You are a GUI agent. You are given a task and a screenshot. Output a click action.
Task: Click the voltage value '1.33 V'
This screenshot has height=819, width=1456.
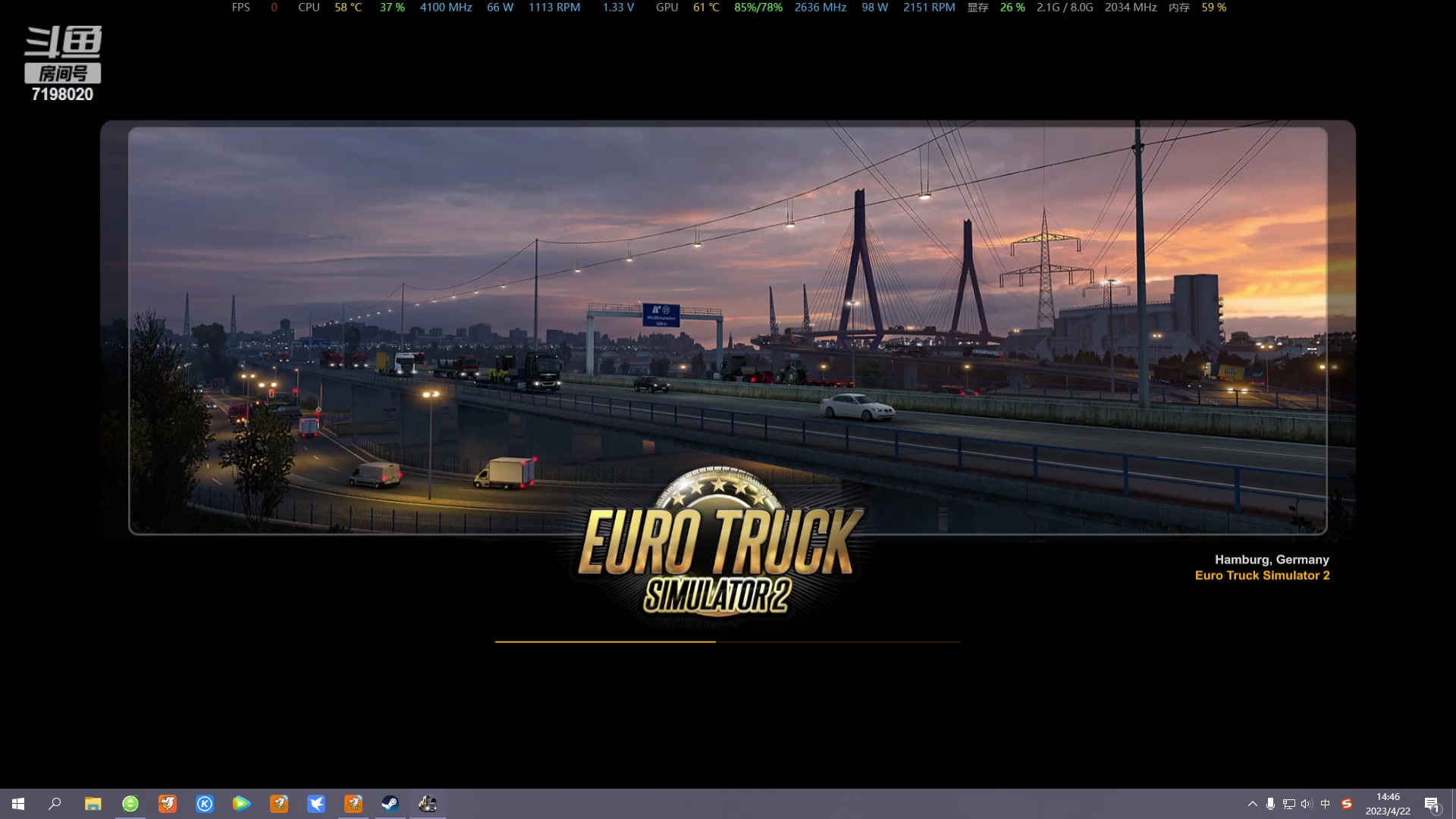coord(618,7)
